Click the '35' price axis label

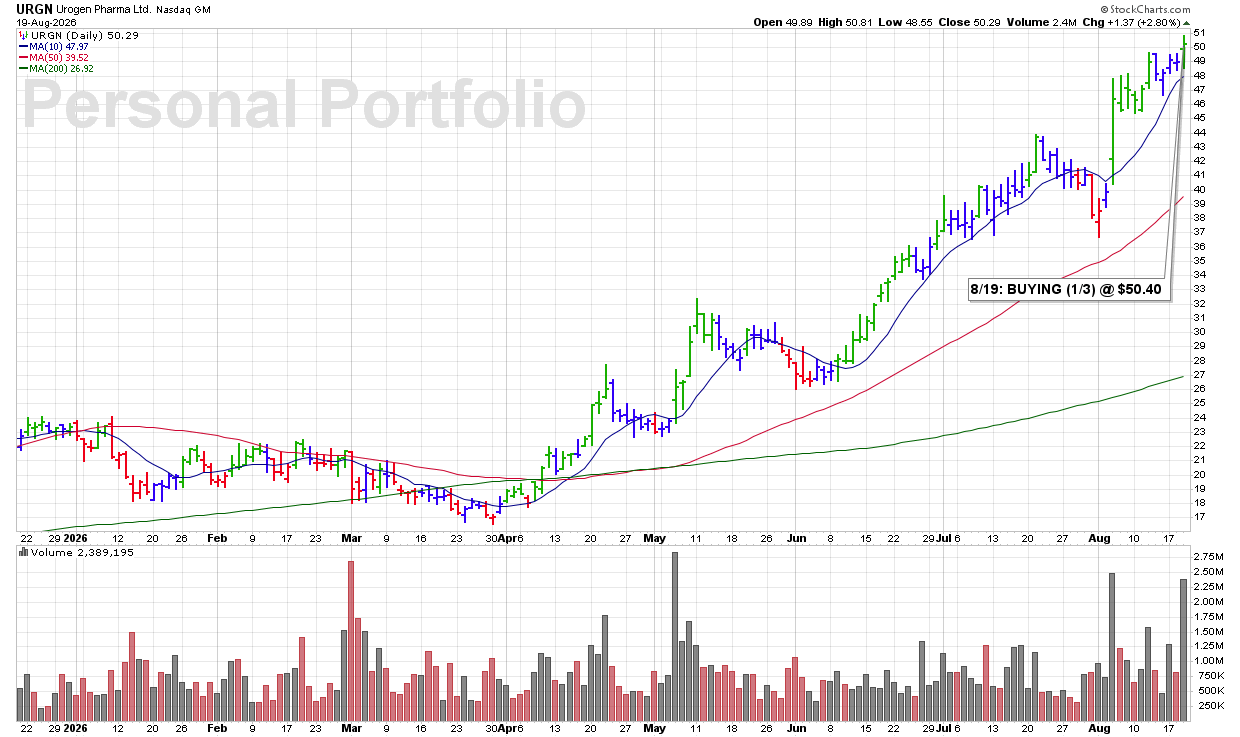(x=1197, y=261)
